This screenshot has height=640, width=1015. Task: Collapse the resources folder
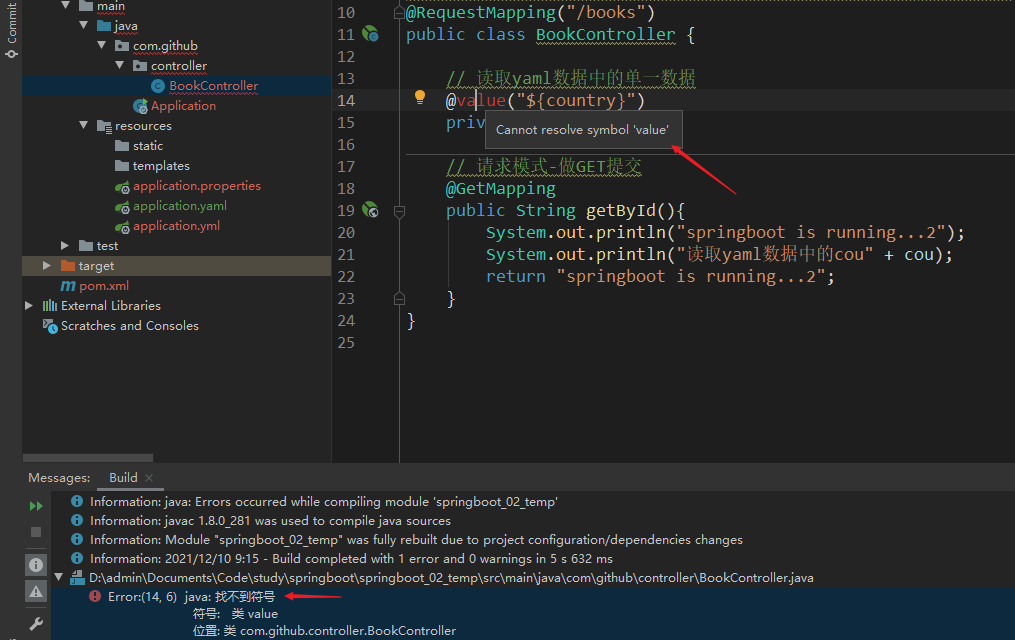tap(84, 126)
